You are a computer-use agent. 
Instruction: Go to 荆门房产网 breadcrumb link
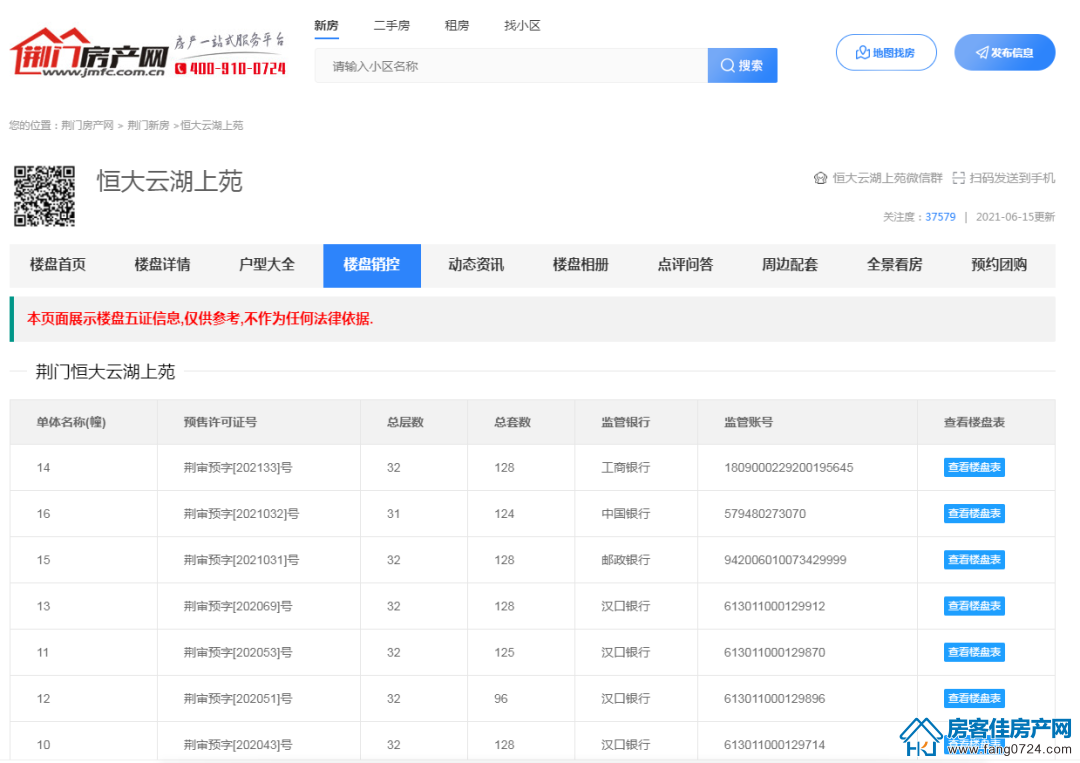(x=87, y=125)
